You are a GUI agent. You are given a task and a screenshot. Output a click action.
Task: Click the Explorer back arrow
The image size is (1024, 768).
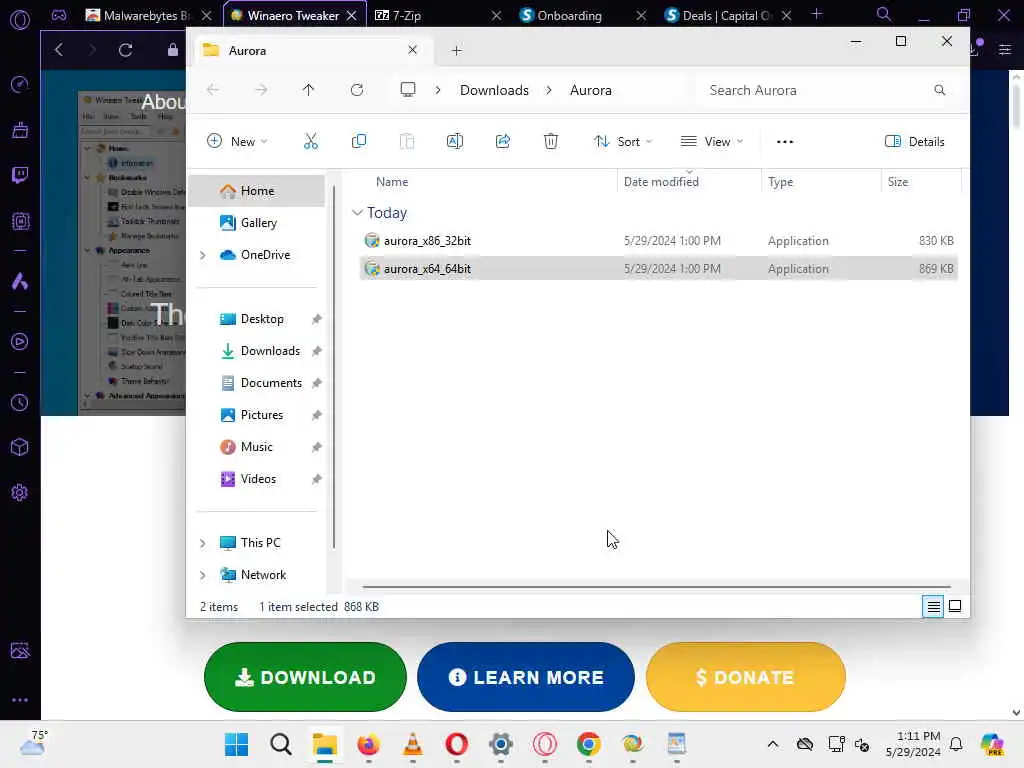213,90
